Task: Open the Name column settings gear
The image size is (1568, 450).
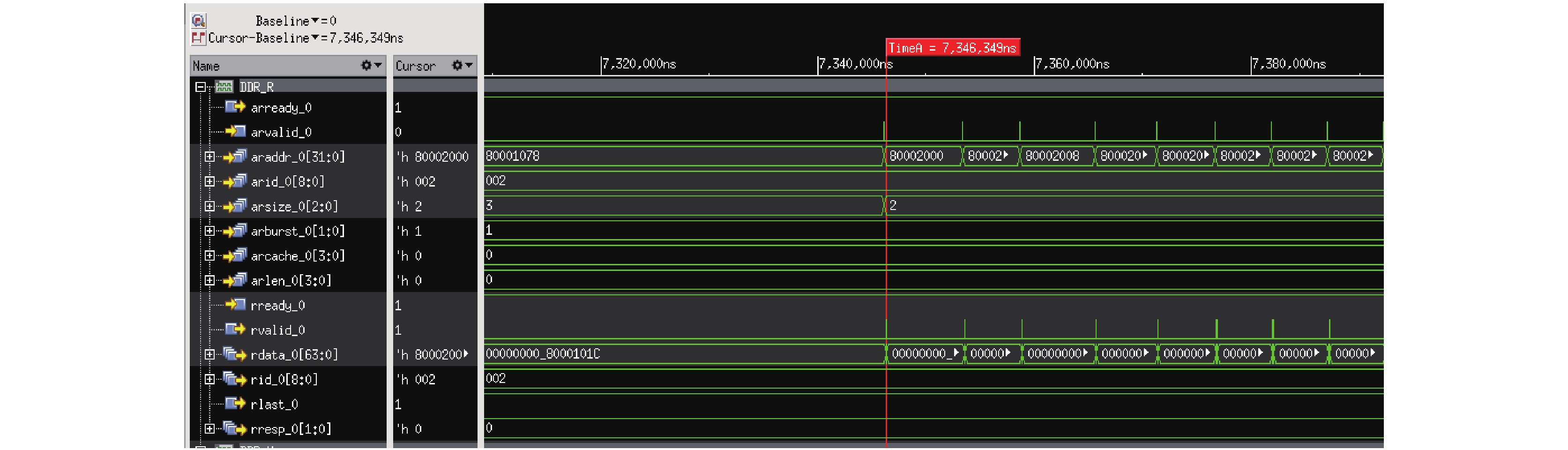Action: [366, 65]
